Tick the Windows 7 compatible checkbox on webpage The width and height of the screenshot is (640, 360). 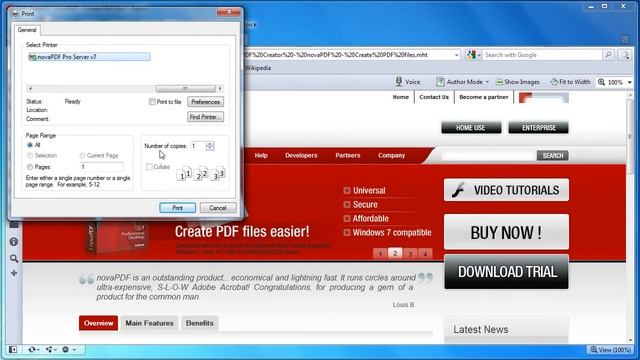point(347,233)
